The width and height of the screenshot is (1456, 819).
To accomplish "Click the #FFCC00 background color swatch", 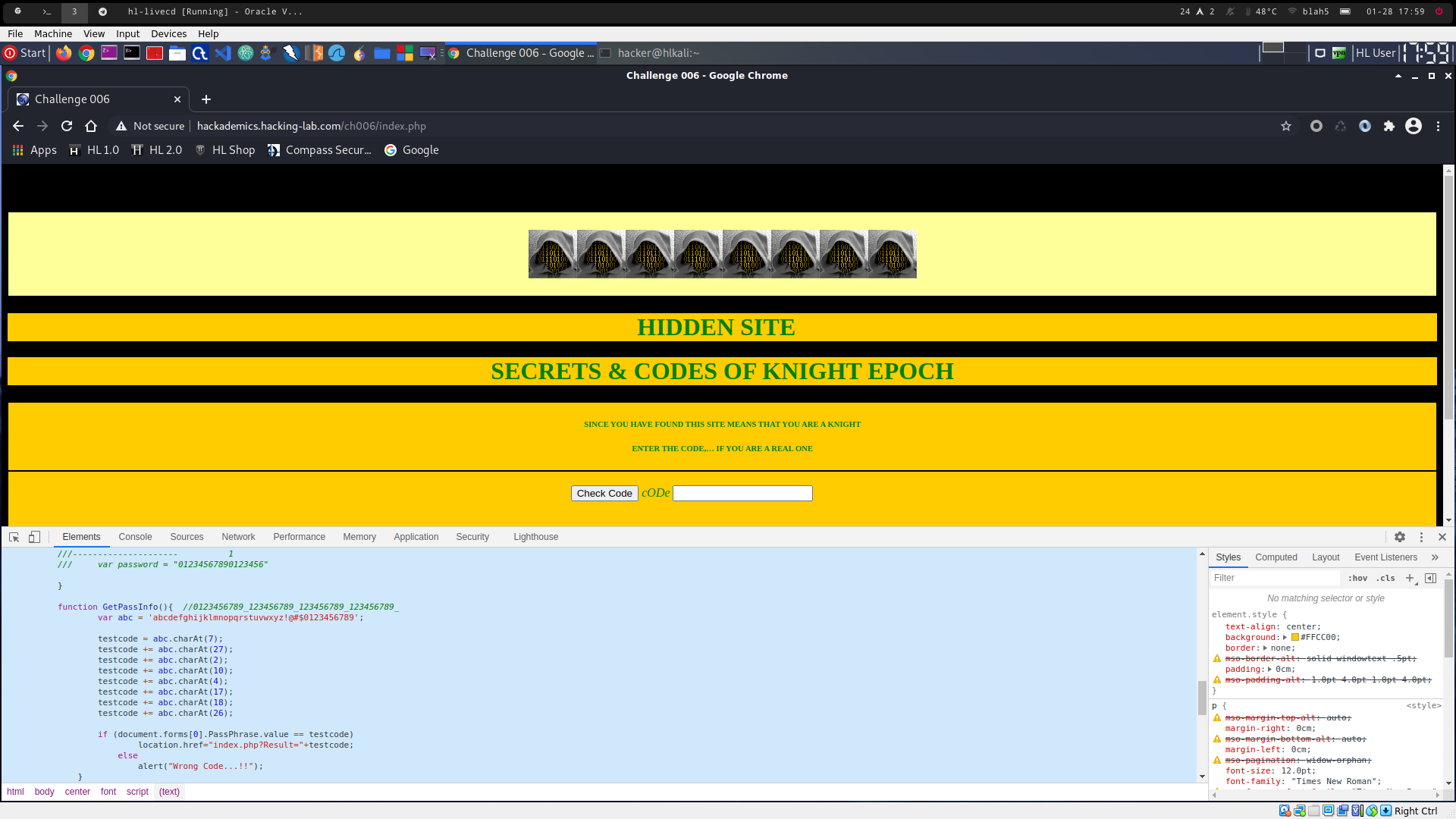I will [x=1294, y=637].
